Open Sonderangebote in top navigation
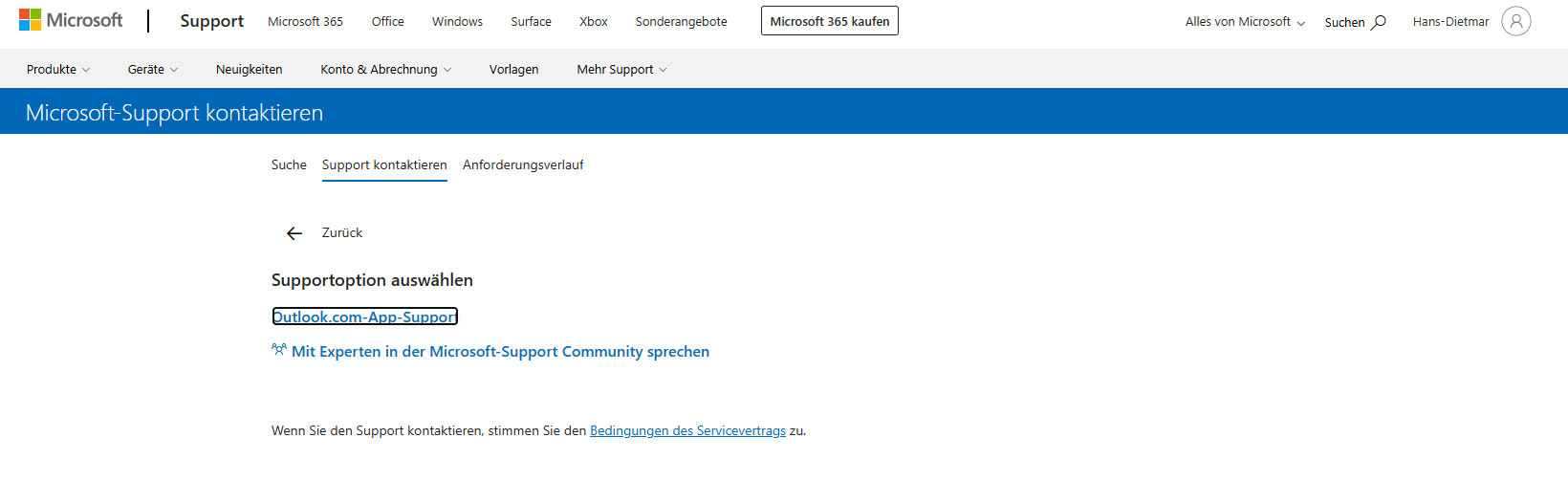The width and height of the screenshot is (1568, 481). click(681, 21)
